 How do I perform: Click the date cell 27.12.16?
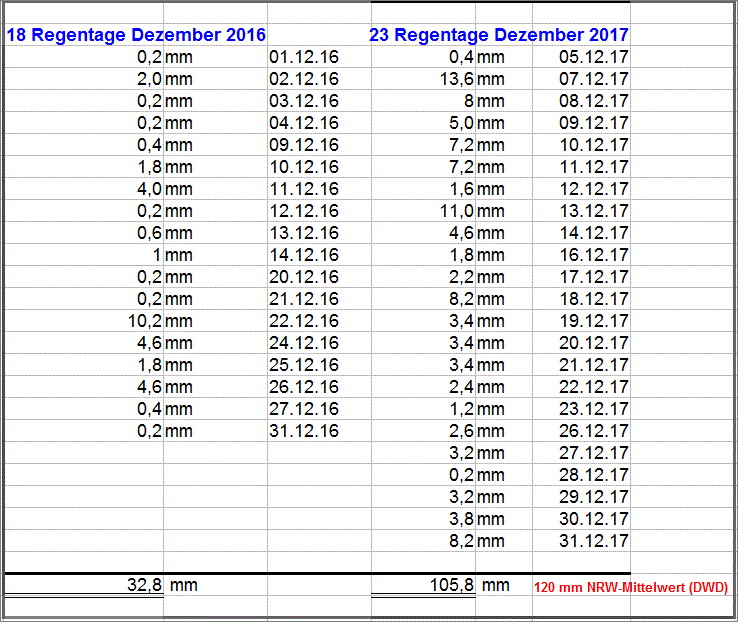pos(304,409)
